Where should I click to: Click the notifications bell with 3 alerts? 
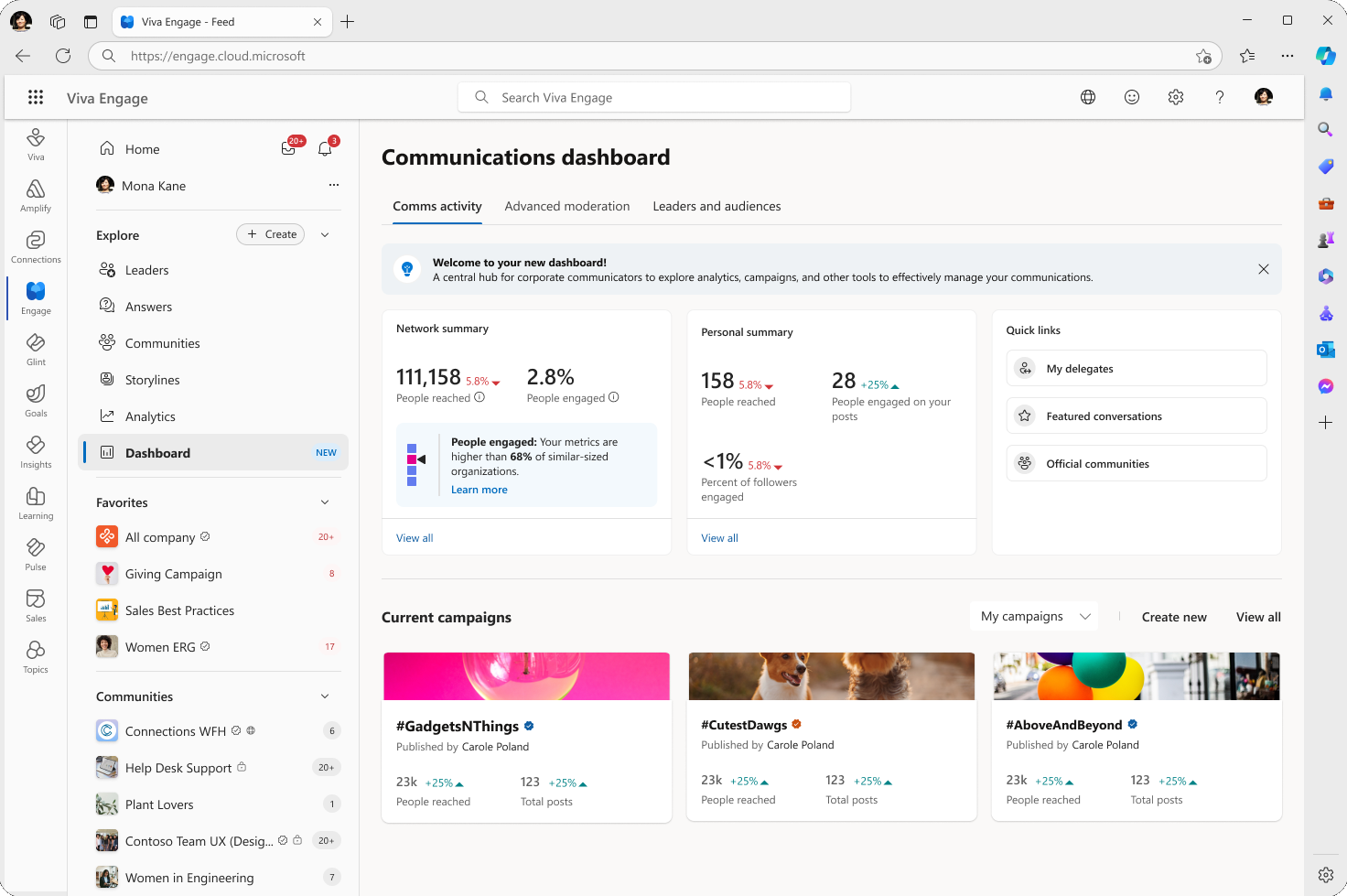[325, 148]
